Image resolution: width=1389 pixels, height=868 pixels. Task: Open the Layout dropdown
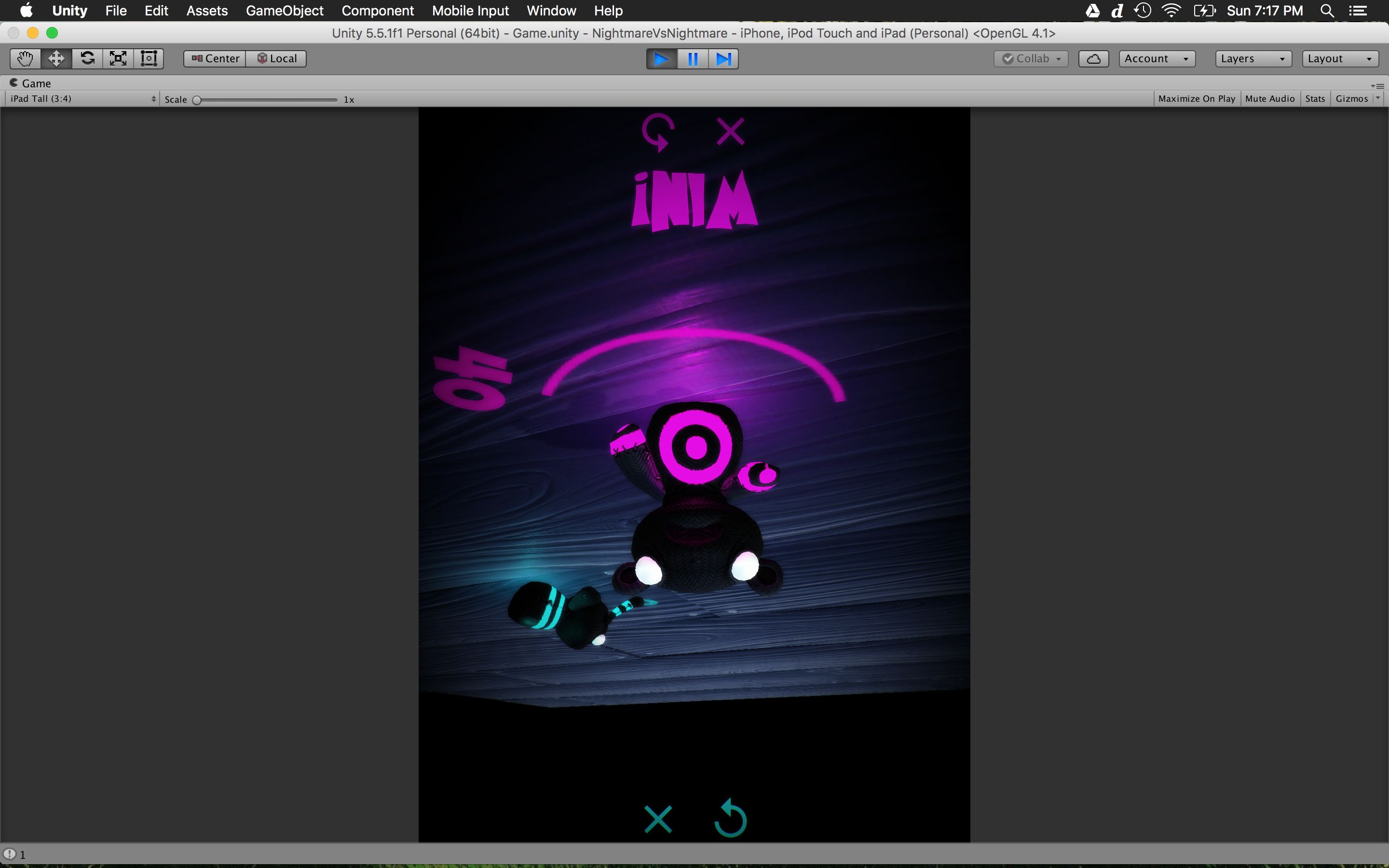tap(1340, 58)
